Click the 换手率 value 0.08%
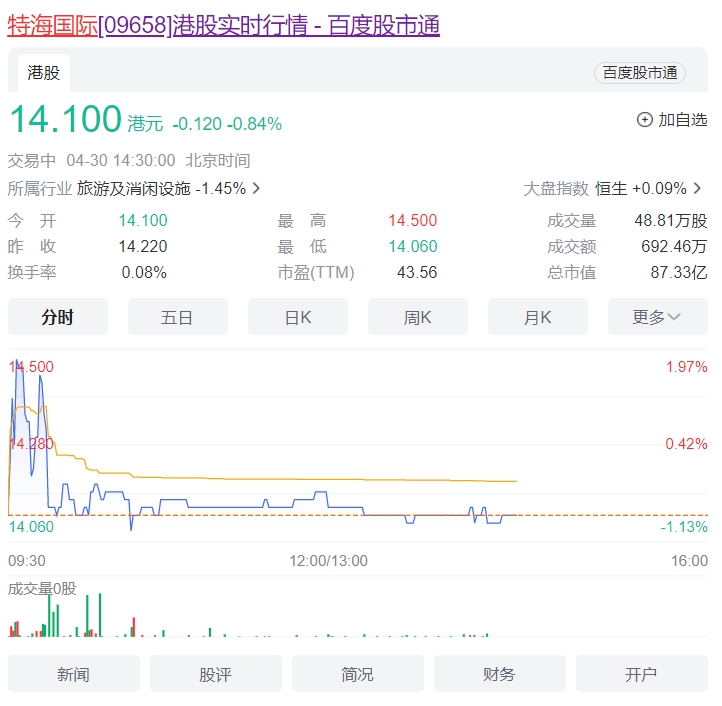722x706 pixels. tap(144, 272)
